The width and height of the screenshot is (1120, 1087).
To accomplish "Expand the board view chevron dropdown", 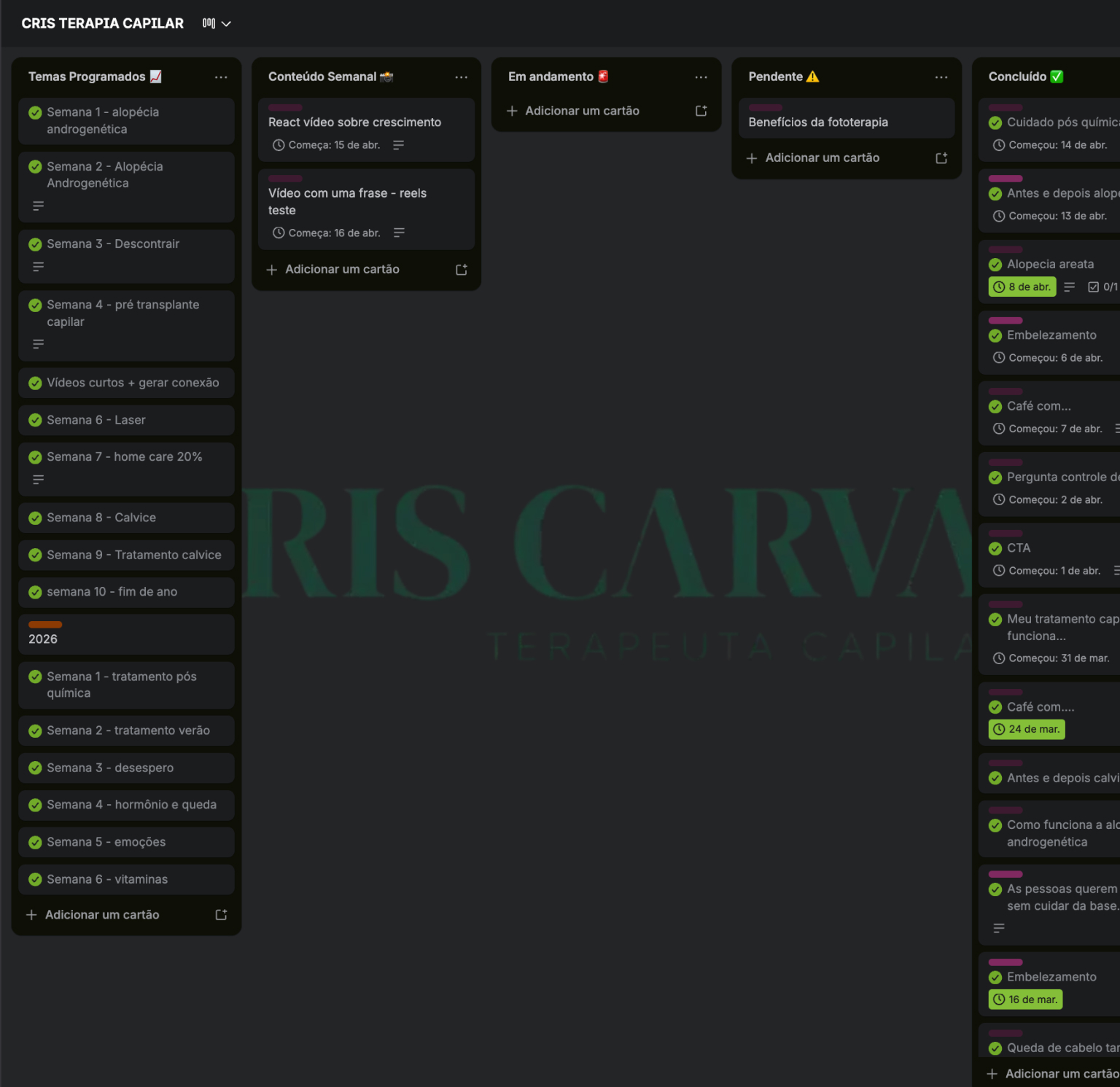I will click(x=226, y=24).
